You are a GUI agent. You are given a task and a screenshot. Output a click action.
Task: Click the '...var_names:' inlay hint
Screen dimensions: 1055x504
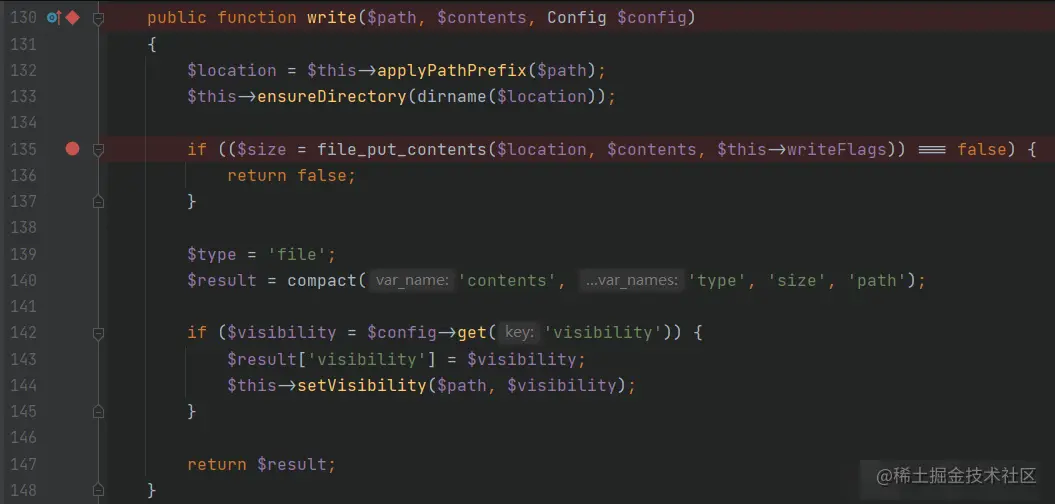coord(632,280)
